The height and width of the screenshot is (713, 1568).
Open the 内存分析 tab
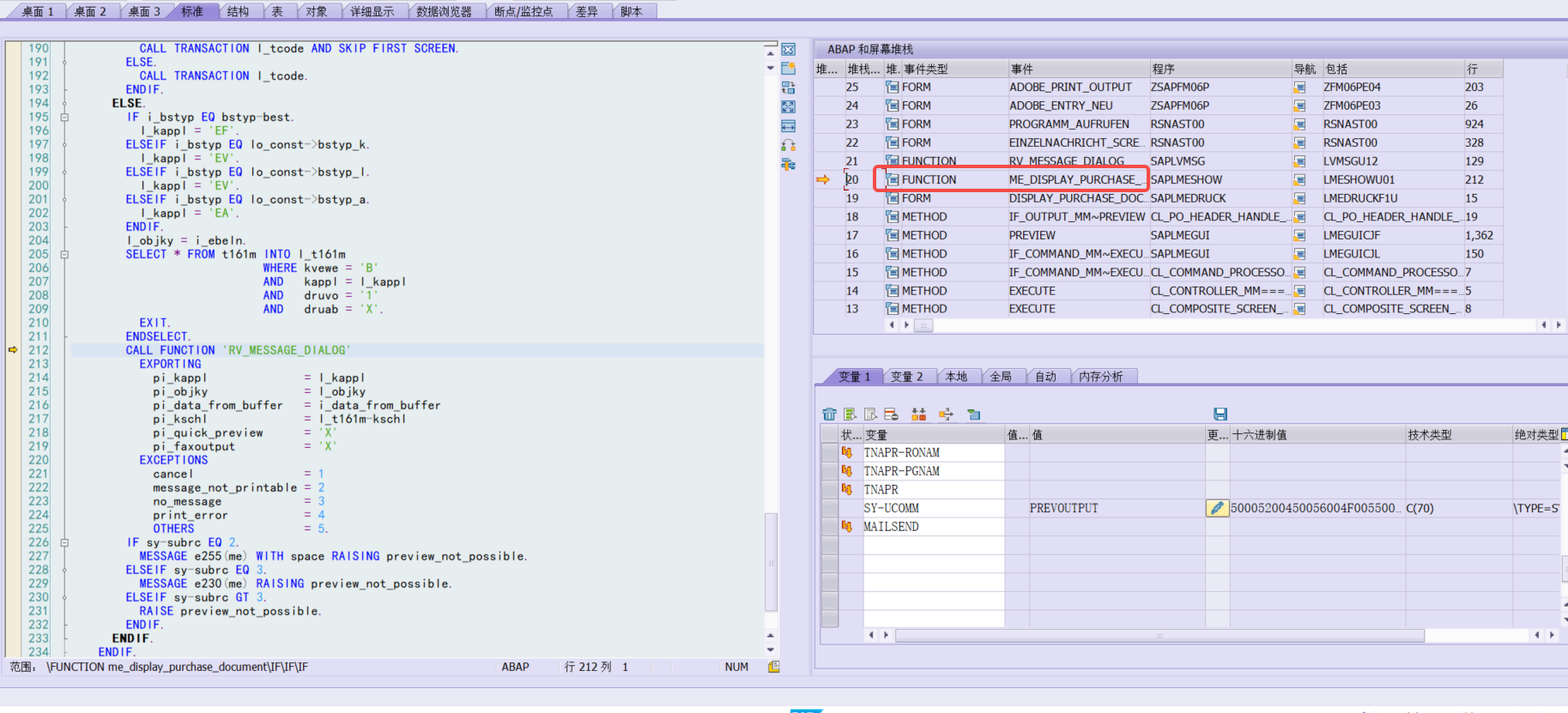[1100, 377]
